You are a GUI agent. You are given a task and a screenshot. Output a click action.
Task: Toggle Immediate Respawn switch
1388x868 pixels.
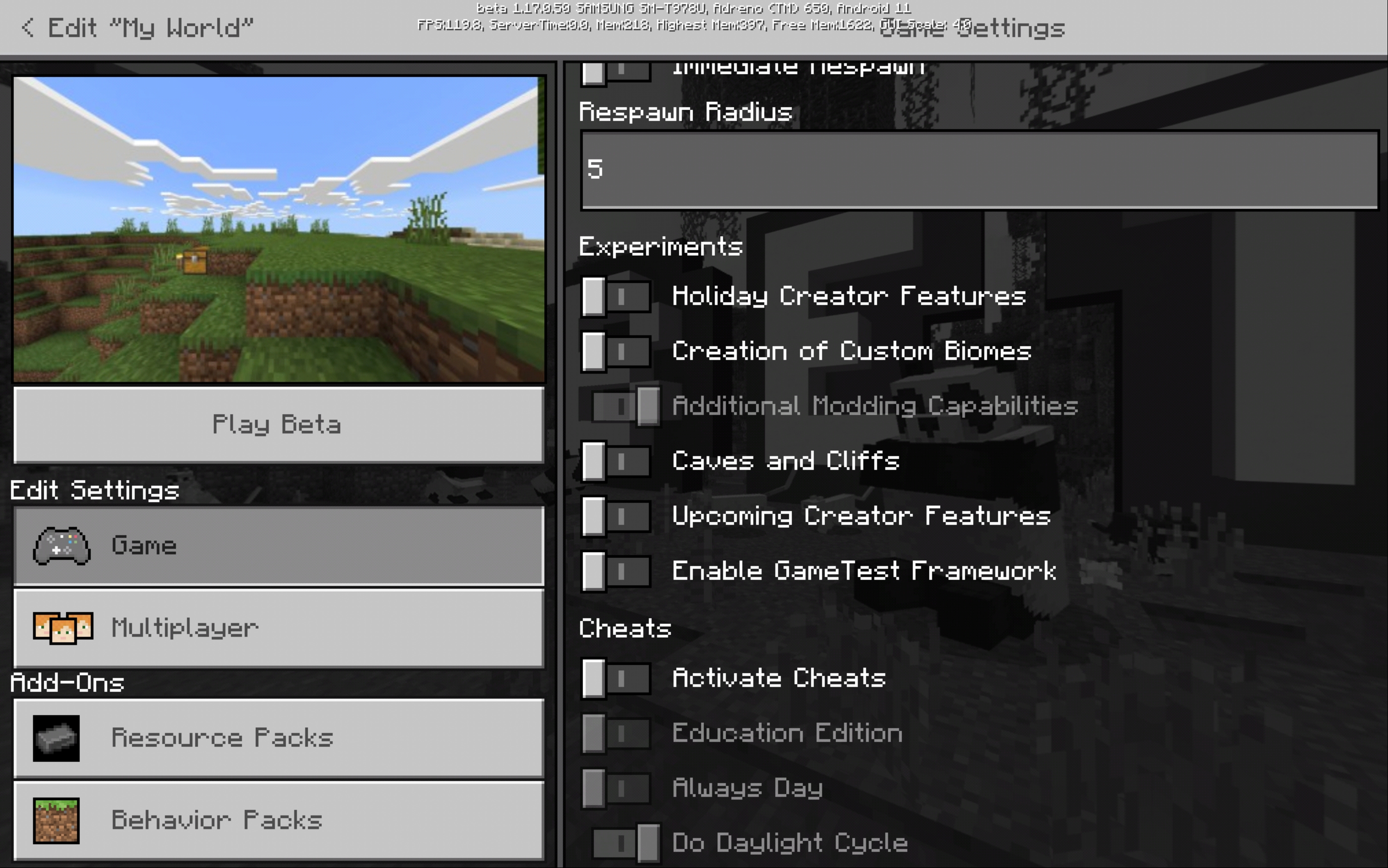(615, 72)
